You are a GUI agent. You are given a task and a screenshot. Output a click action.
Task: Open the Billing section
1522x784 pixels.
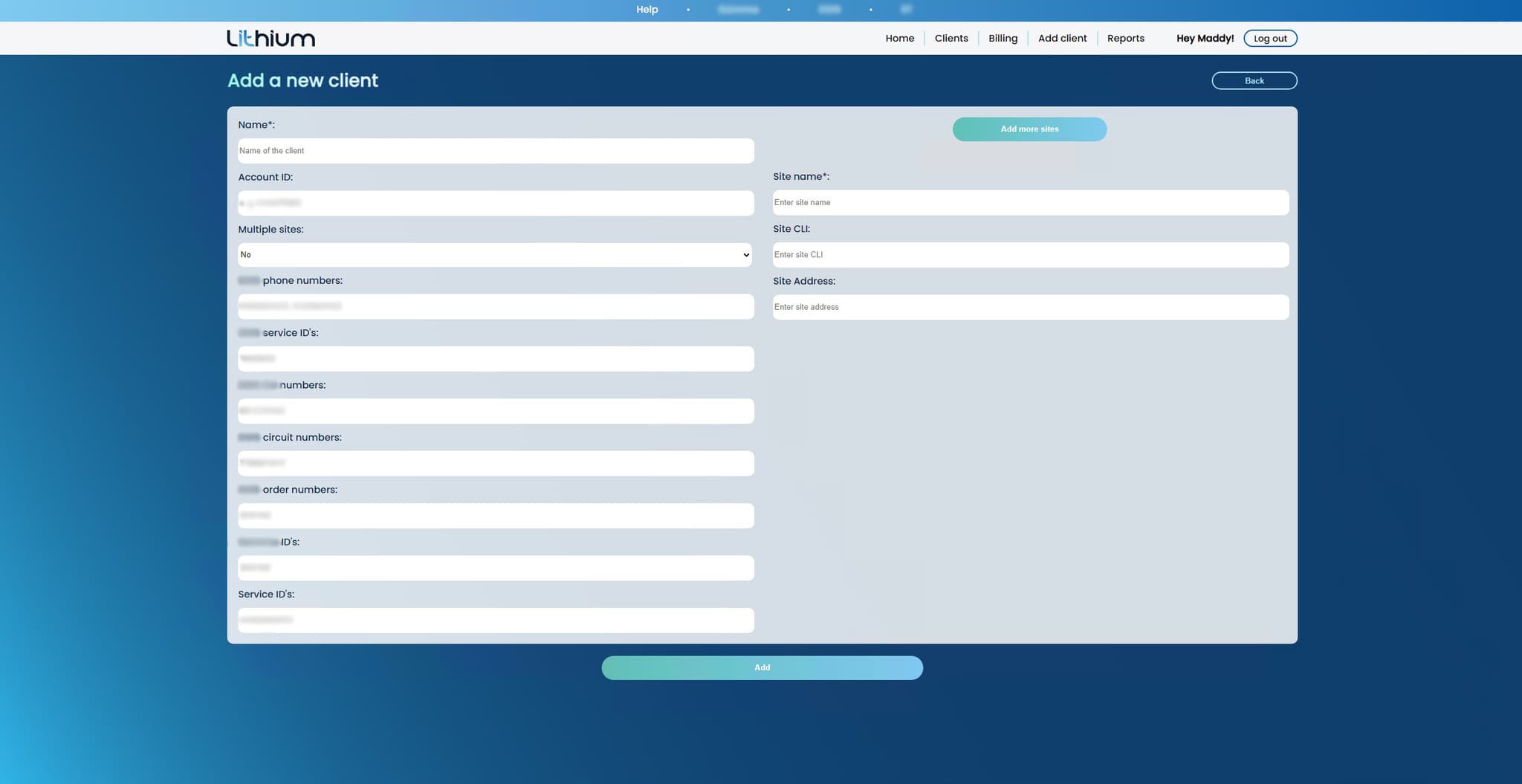pyautogui.click(x=1003, y=39)
